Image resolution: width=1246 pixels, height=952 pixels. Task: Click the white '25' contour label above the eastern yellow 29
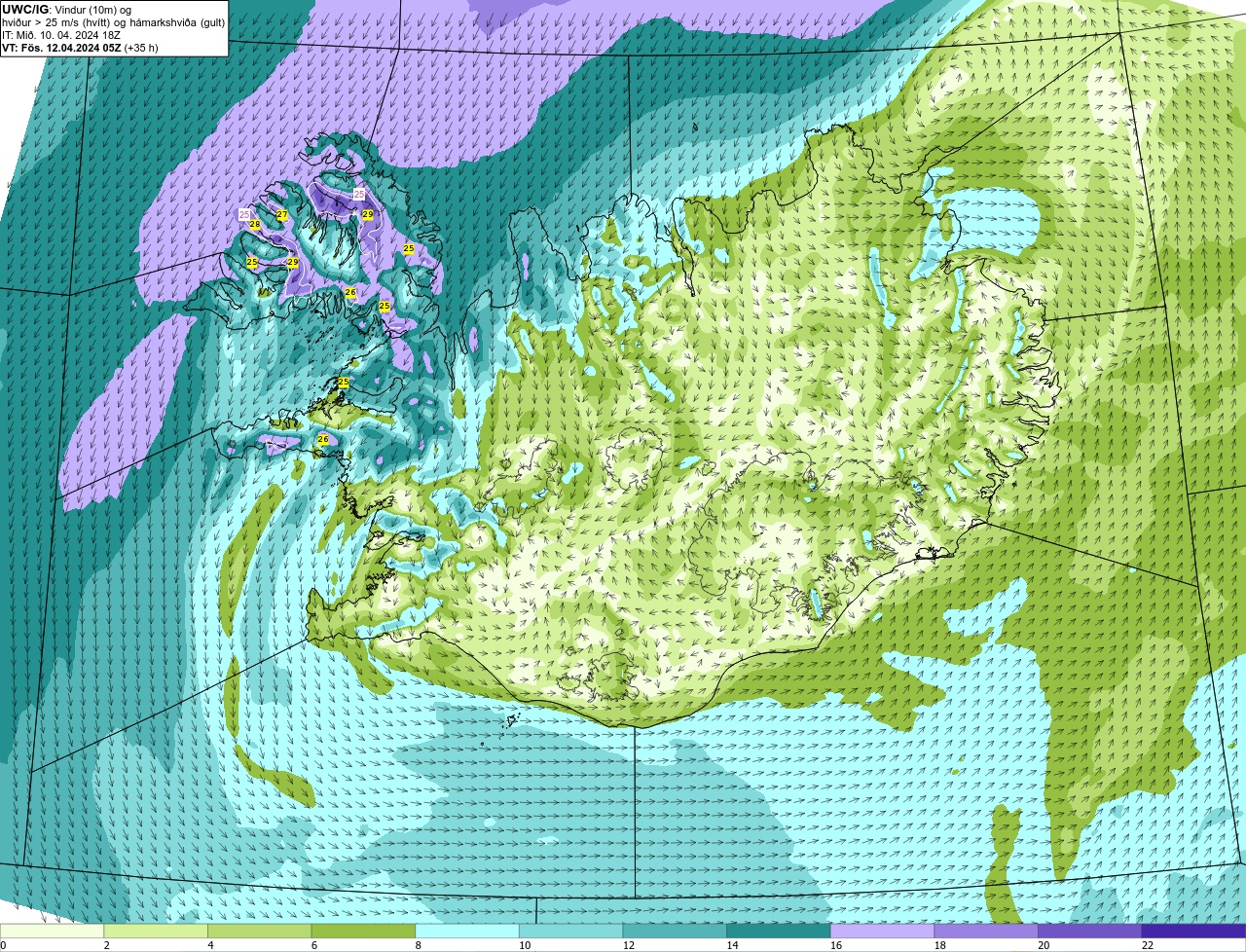pyautogui.click(x=359, y=195)
